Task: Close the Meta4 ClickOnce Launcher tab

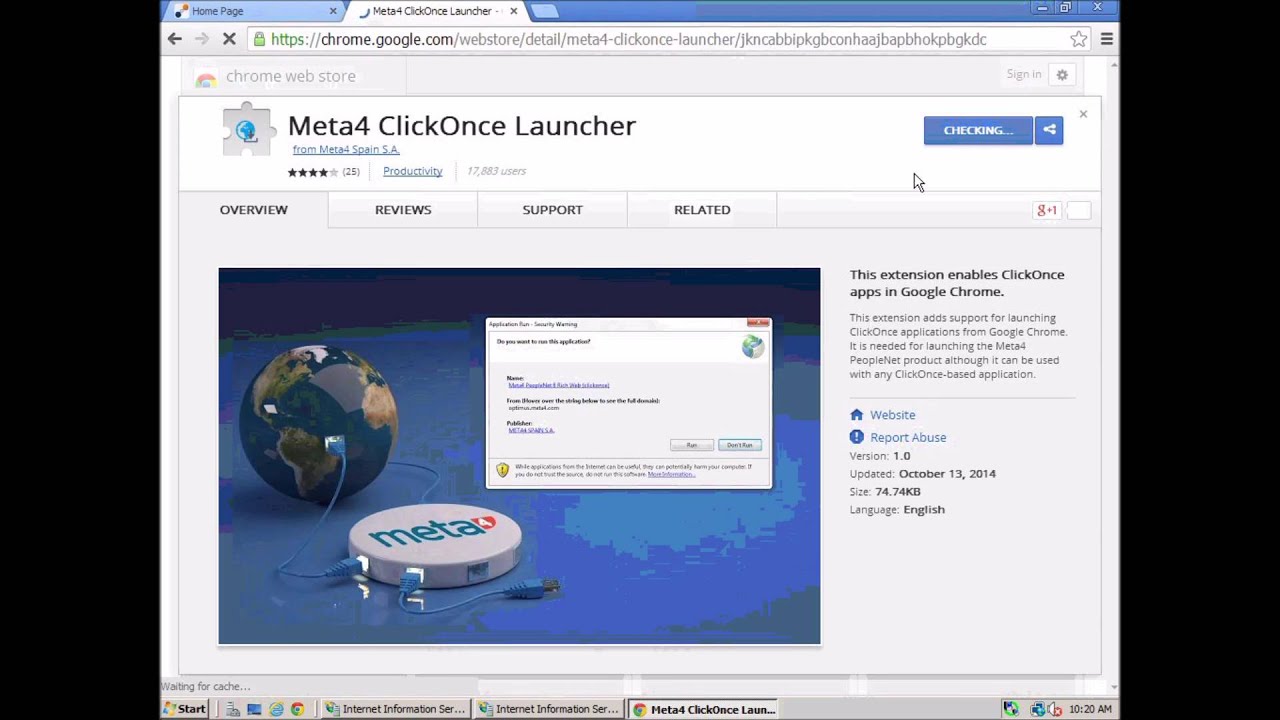Action: click(514, 11)
